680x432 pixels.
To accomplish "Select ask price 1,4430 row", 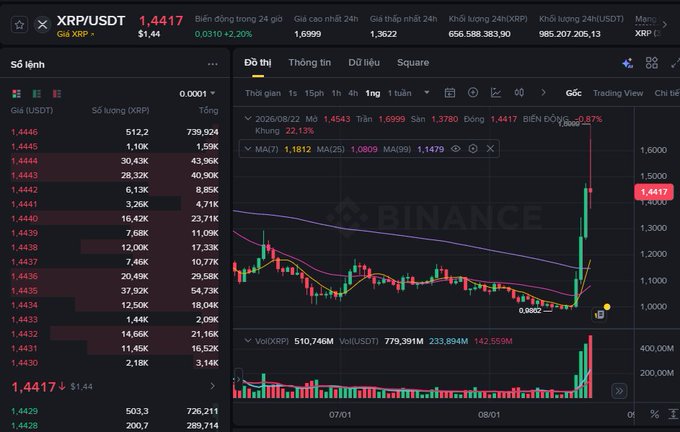I will (x=115, y=363).
